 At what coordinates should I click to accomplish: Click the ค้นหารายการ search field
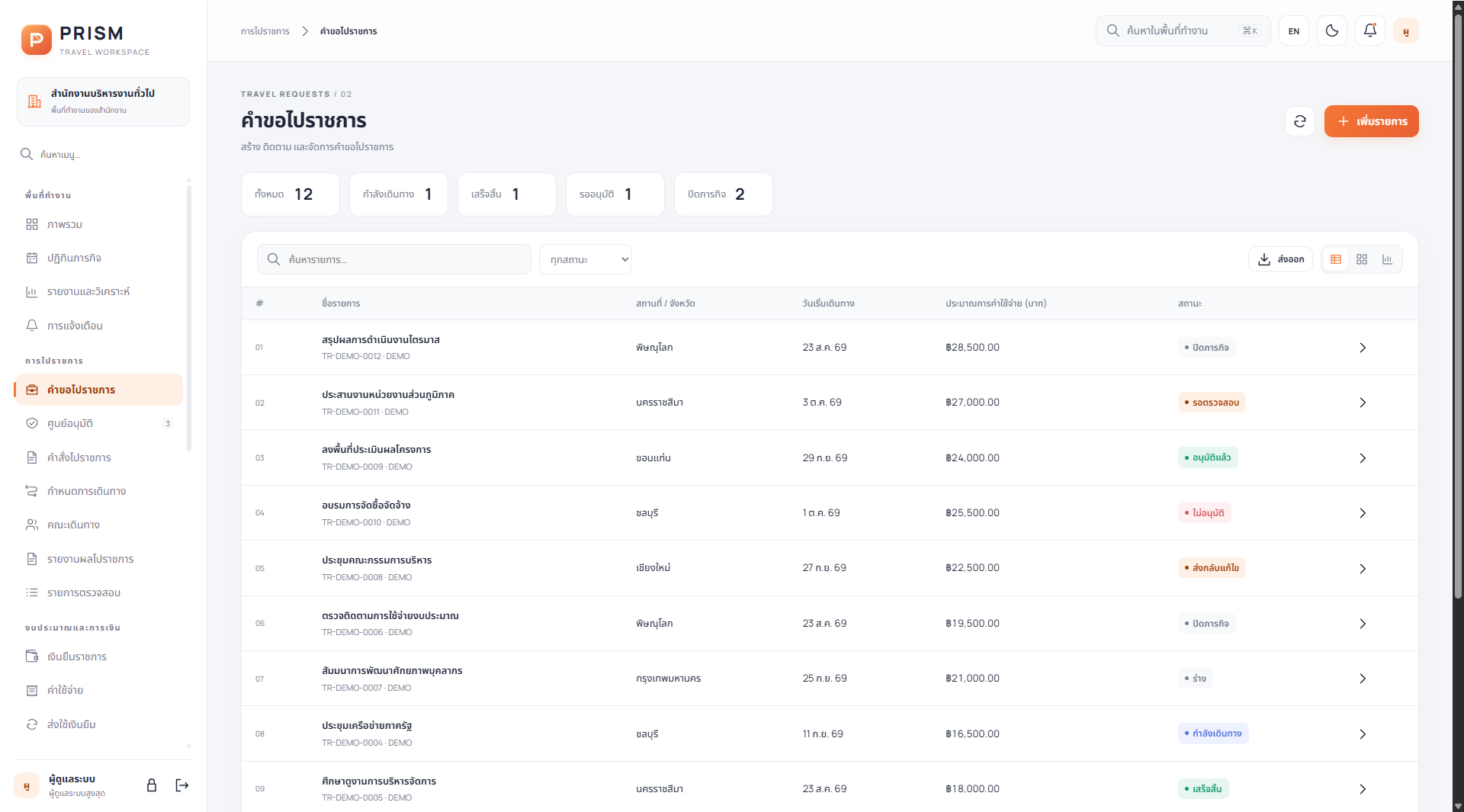[393, 259]
